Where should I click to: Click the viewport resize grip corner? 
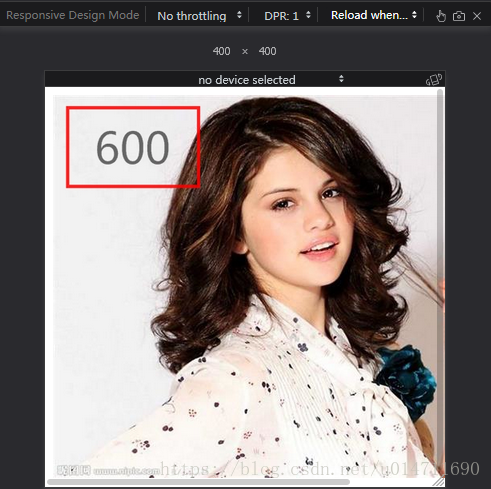tap(439, 482)
